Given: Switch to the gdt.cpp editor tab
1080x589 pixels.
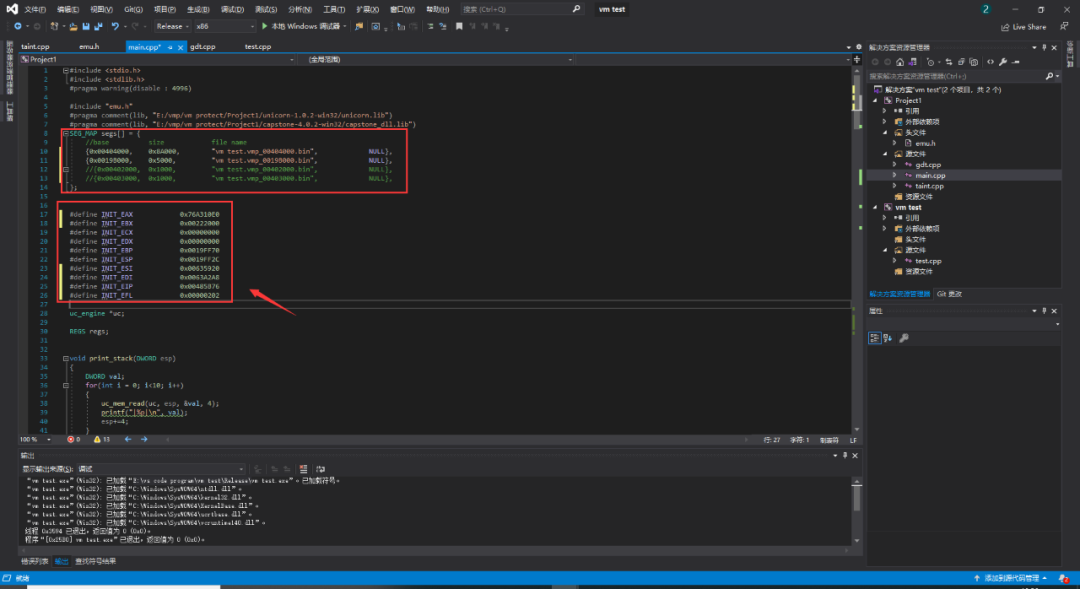Looking at the screenshot, I should [202, 47].
